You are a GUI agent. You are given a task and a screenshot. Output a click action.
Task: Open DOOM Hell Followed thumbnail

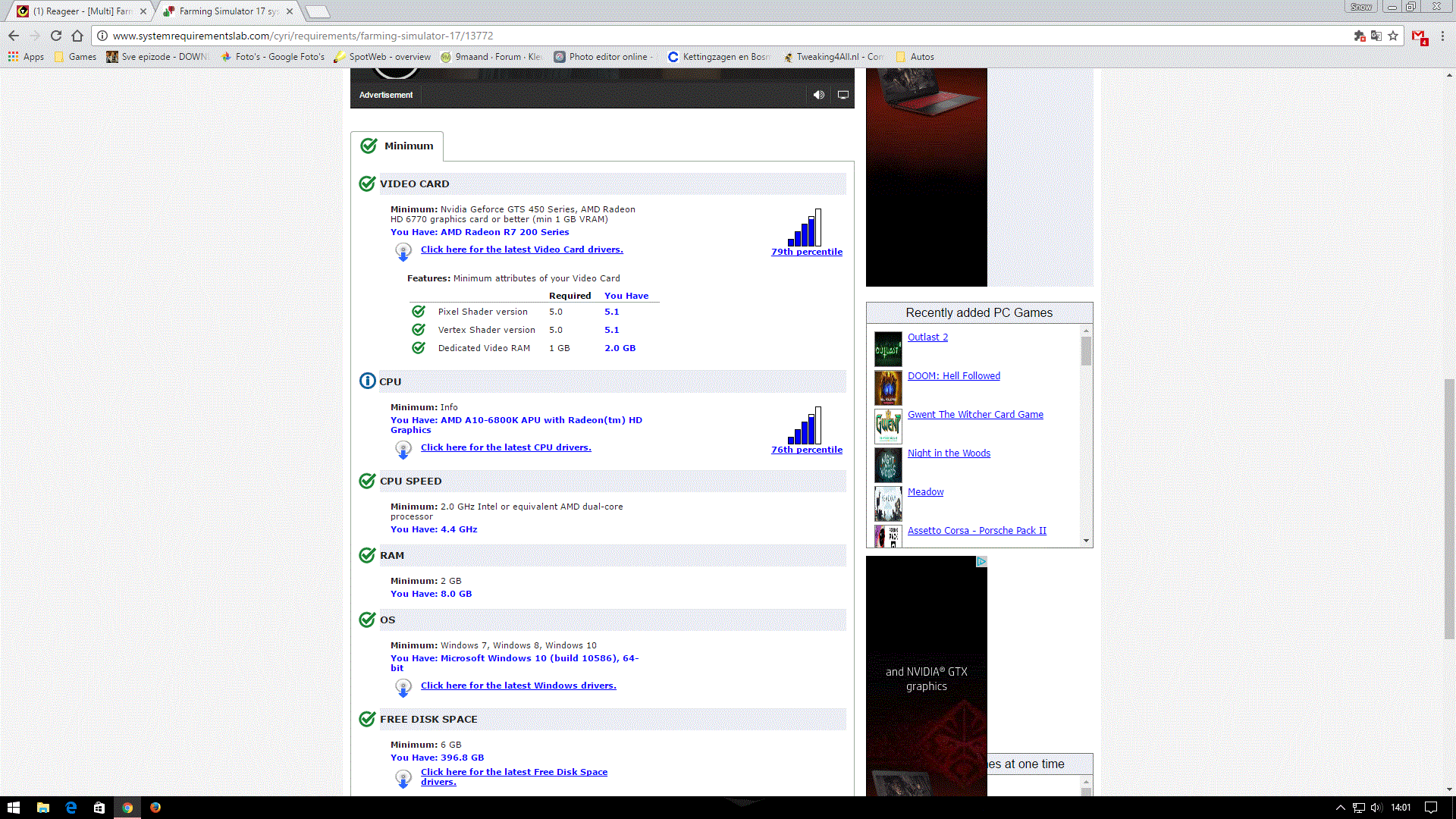point(888,388)
